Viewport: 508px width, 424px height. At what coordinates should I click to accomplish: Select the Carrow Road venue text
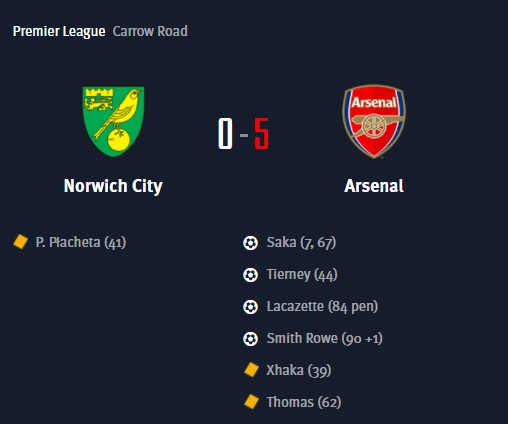[x=150, y=31]
